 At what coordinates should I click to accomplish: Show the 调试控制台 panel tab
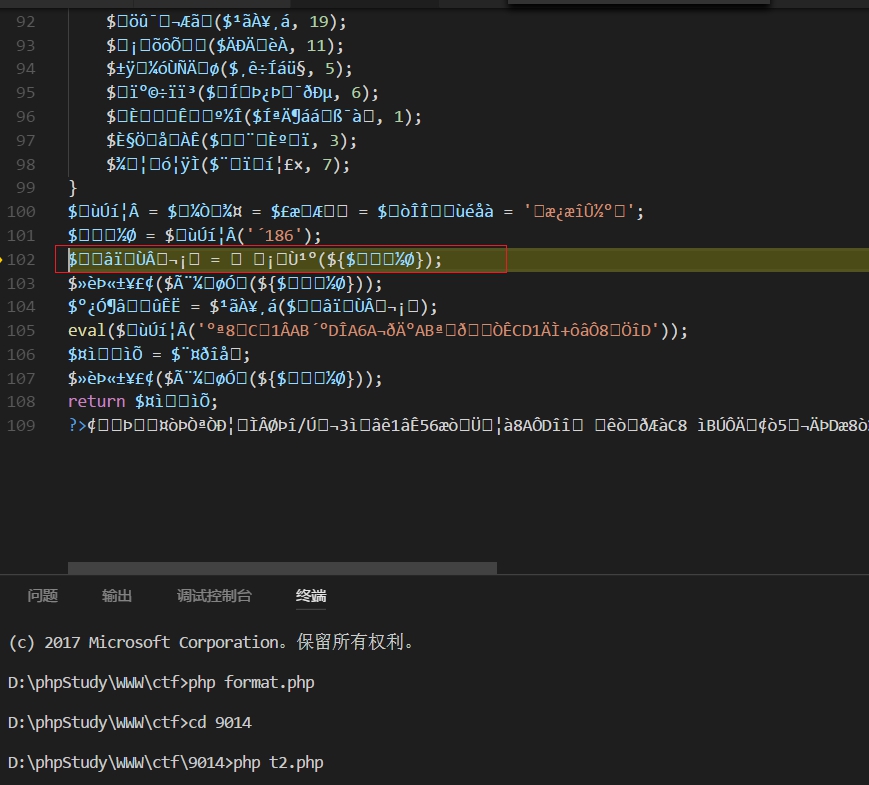point(214,596)
